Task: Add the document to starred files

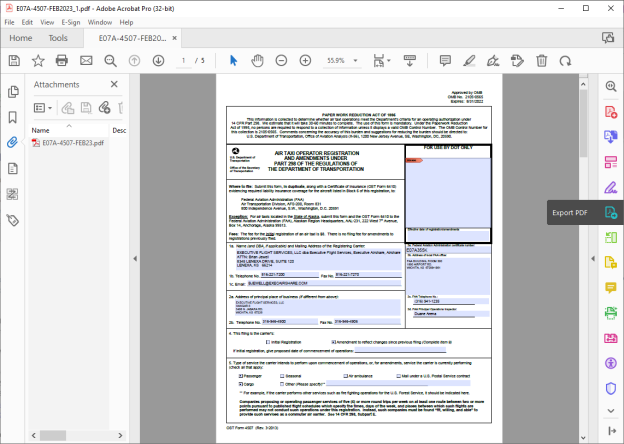Action: pyautogui.click(x=38, y=60)
